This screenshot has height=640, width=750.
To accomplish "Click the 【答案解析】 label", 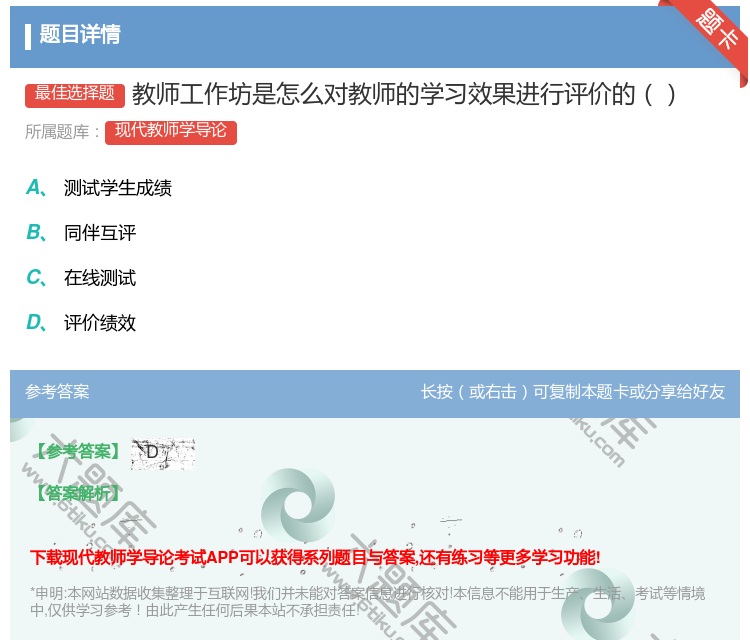I will pyautogui.click(x=79, y=493).
